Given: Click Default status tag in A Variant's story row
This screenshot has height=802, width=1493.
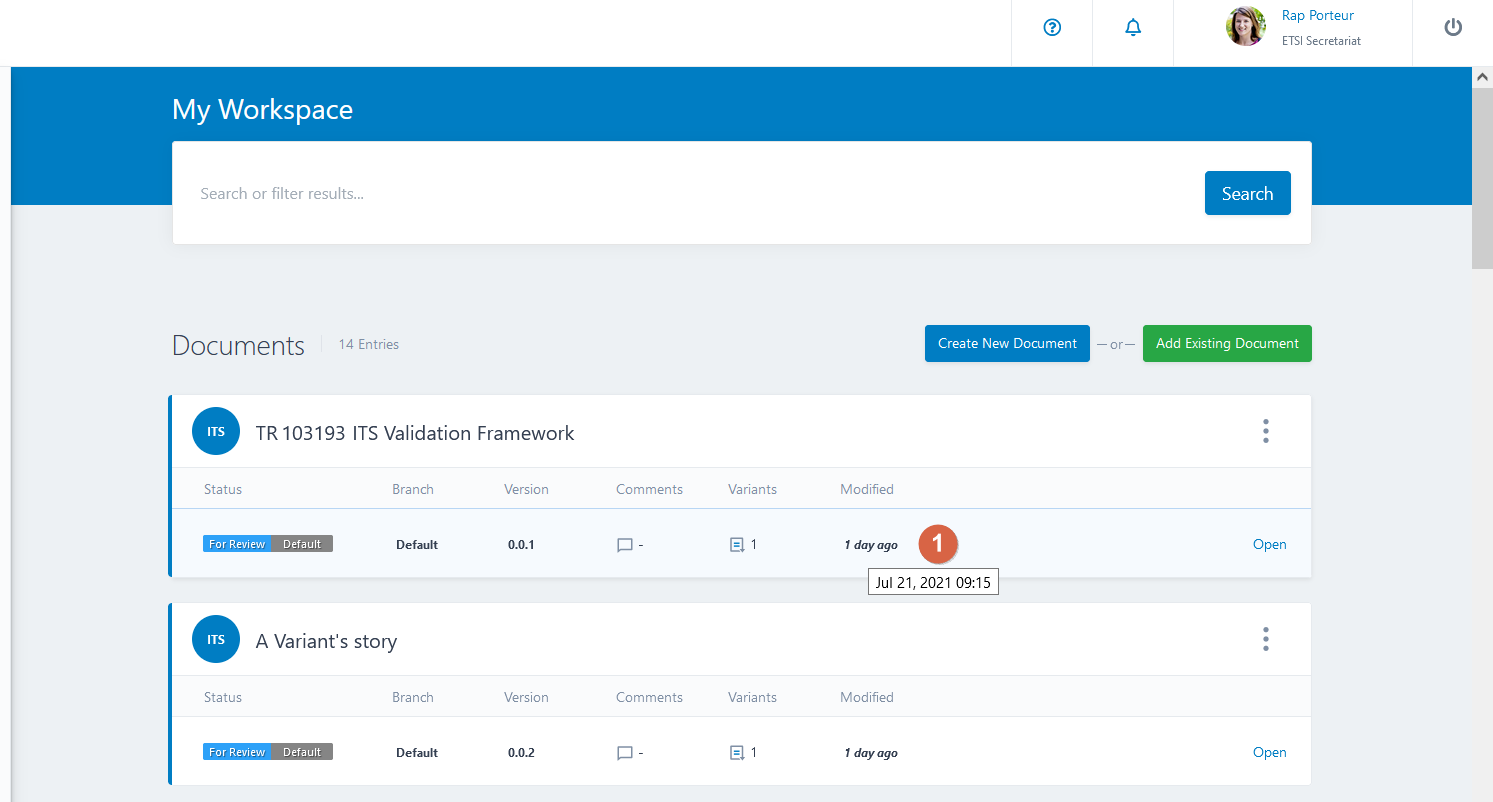Looking at the screenshot, I should click(x=302, y=752).
